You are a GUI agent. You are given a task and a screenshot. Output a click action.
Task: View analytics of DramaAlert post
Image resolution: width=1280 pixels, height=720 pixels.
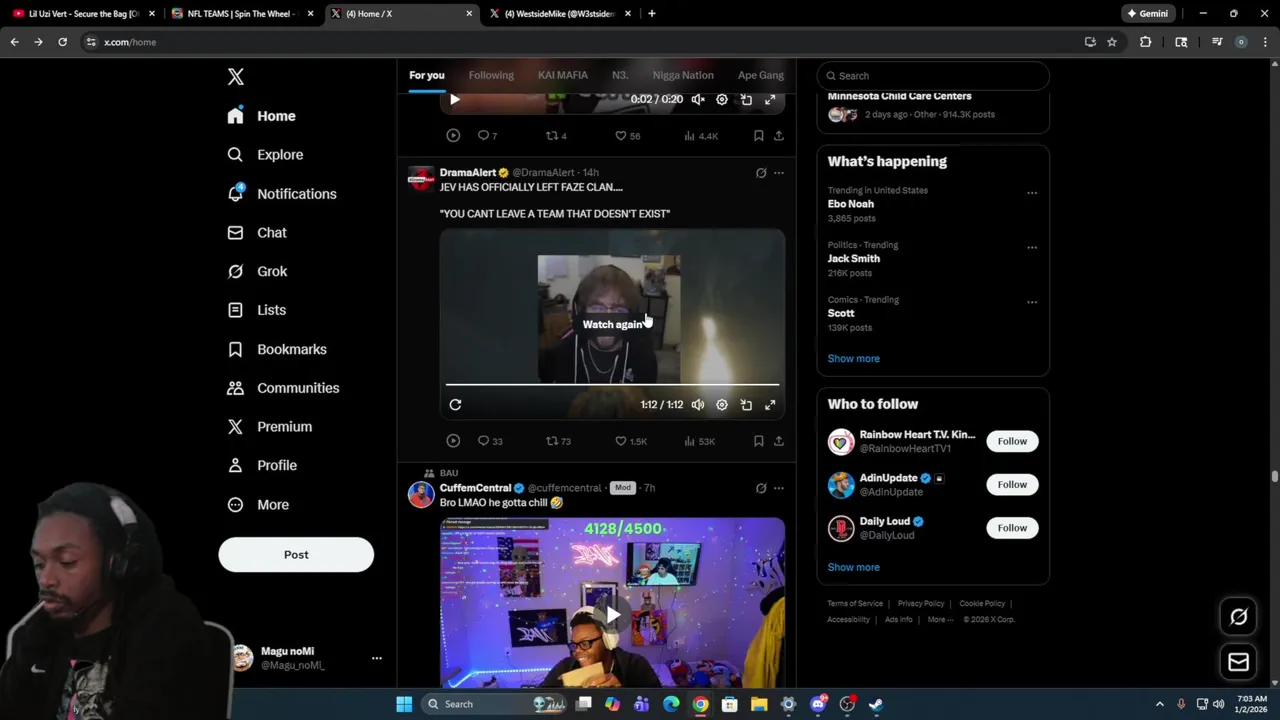tap(699, 441)
